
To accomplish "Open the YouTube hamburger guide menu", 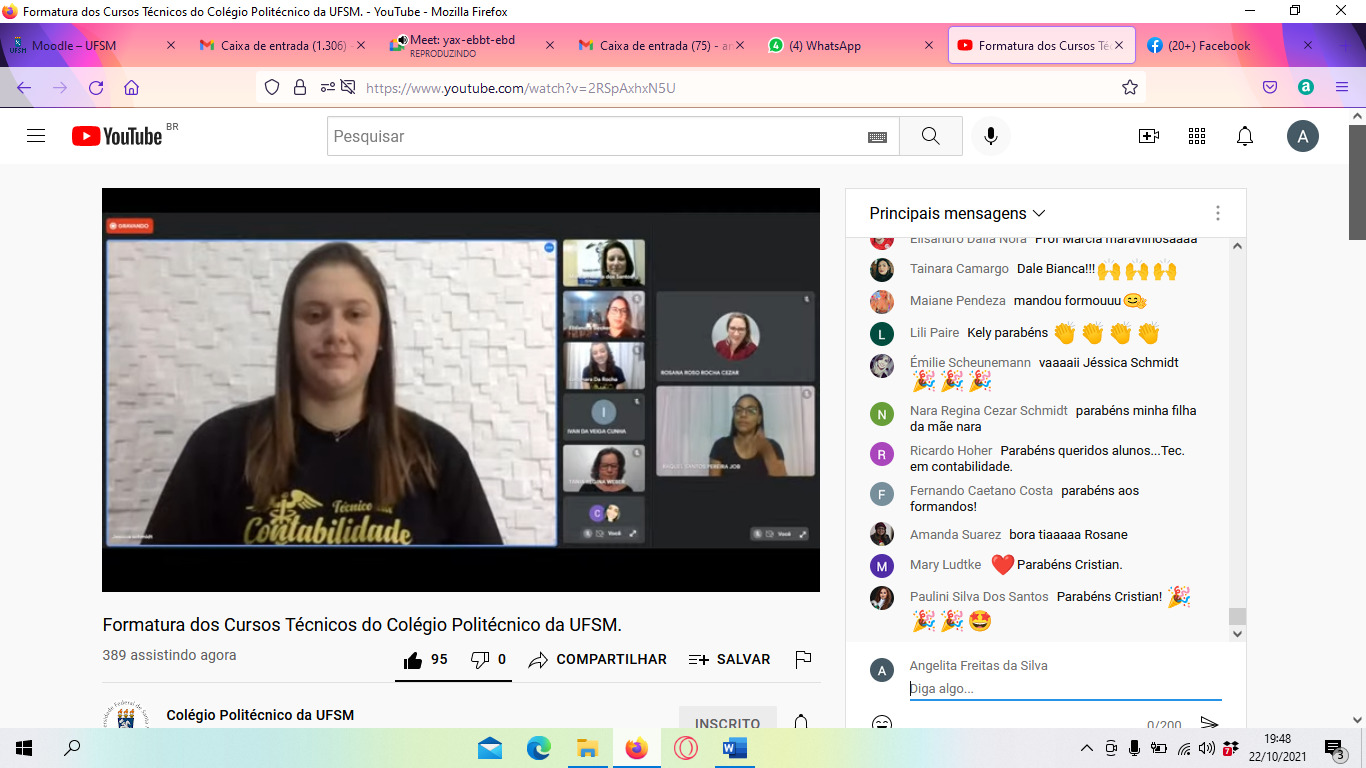I will 36,136.
